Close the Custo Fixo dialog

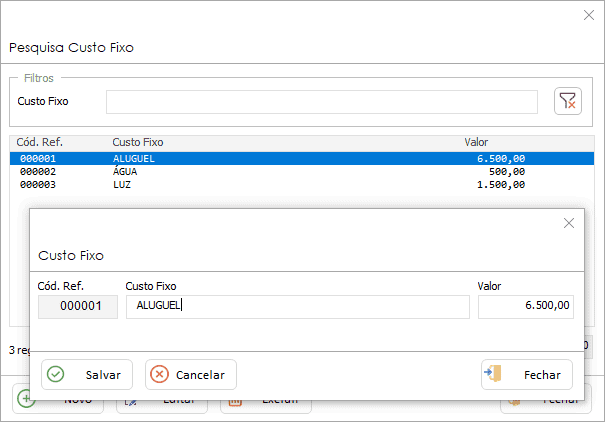pyautogui.click(x=569, y=223)
